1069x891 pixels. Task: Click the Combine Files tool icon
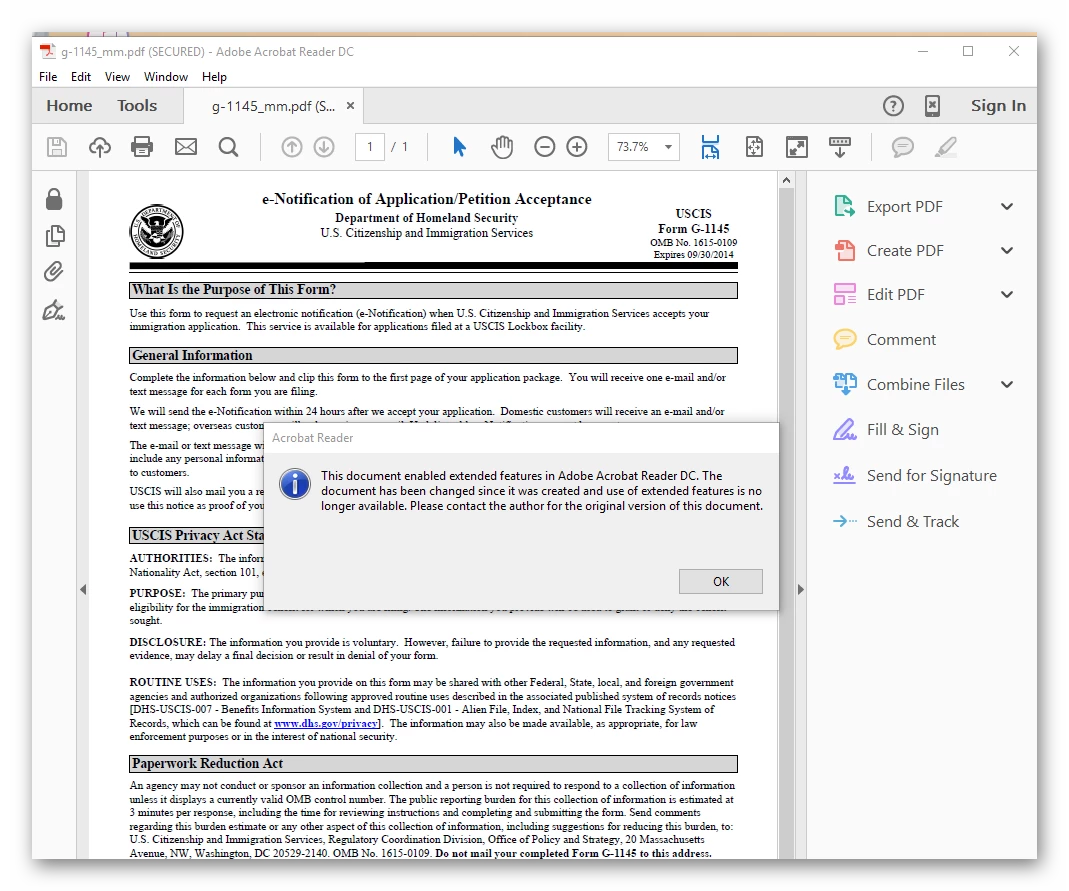coord(845,384)
